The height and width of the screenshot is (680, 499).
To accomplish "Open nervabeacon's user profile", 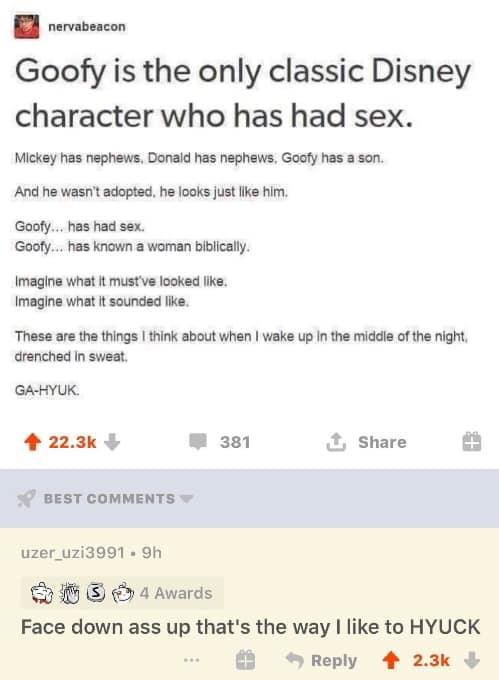I will click(x=87, y=27).
